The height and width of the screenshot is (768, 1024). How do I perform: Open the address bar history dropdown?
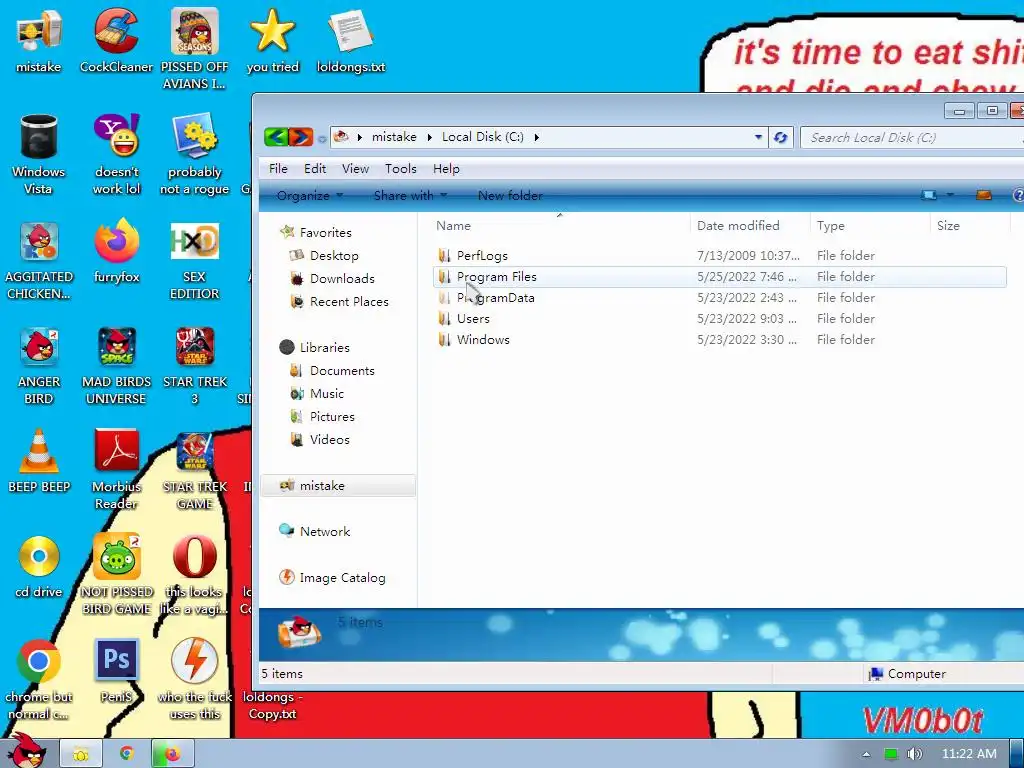(x=758, y=137)
